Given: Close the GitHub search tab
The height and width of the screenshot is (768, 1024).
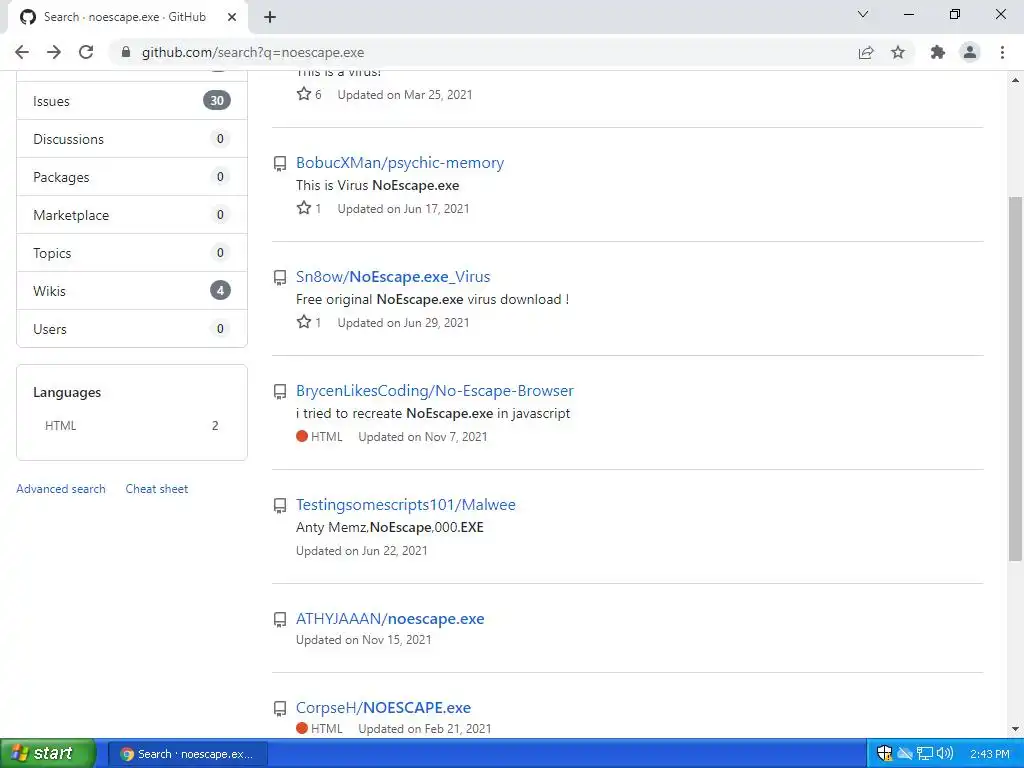Looking at the screenshot, I should [232, 17].
